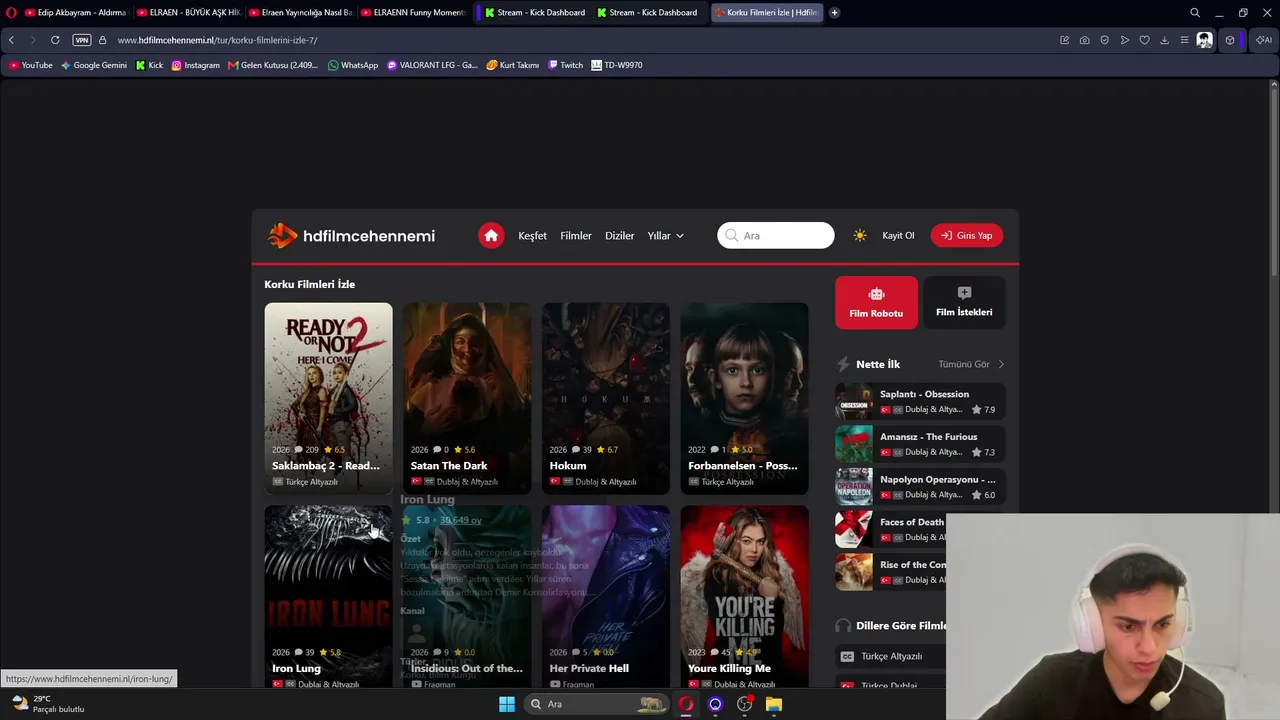Image resolution: width=1280 pixels, height=720 pixels.
Task: Switch to ELRAEN - BÜYÜK AŞK HİK tab
Action: (188, 13)
